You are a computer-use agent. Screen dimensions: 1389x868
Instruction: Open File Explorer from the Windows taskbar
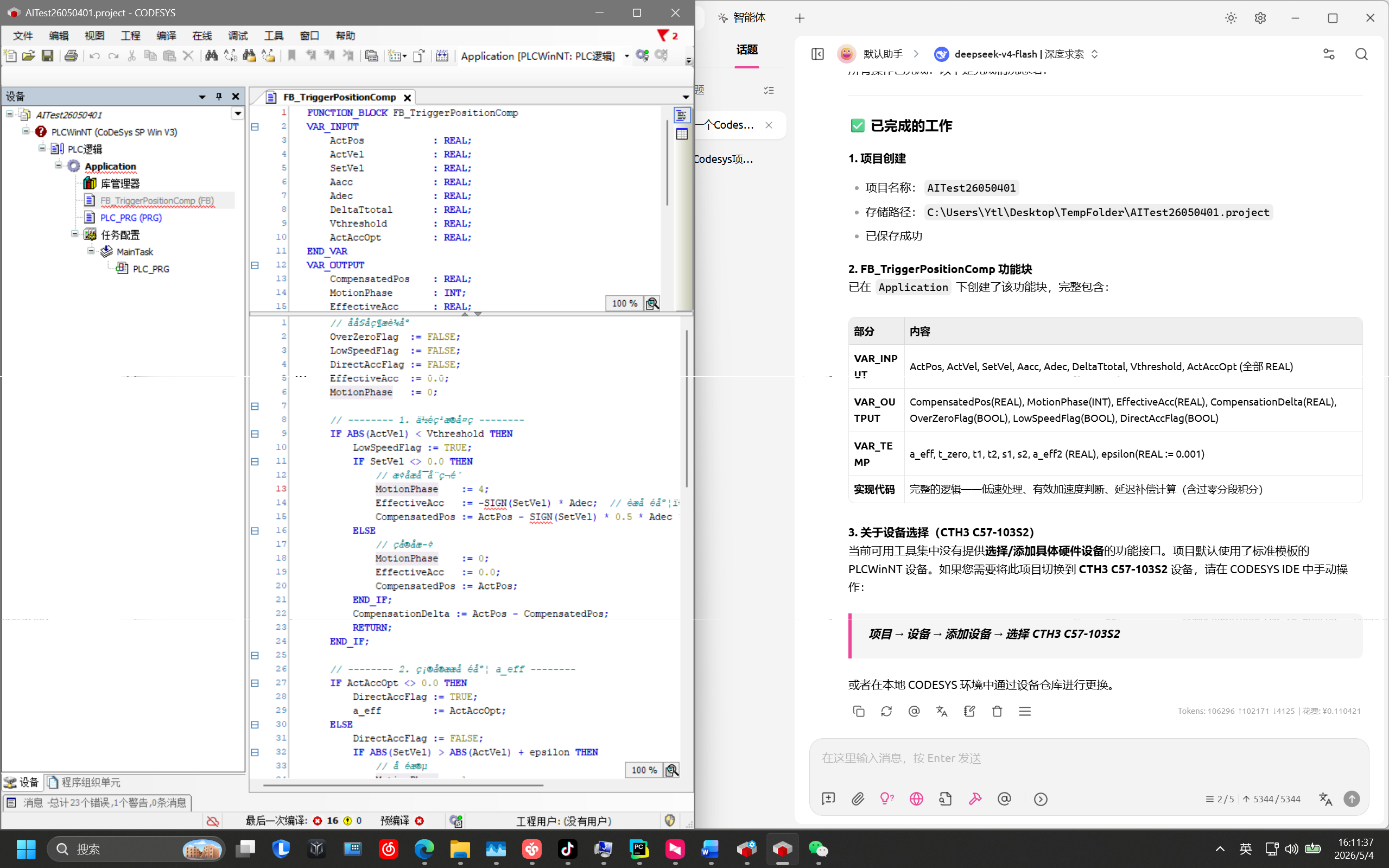(460, 848)
